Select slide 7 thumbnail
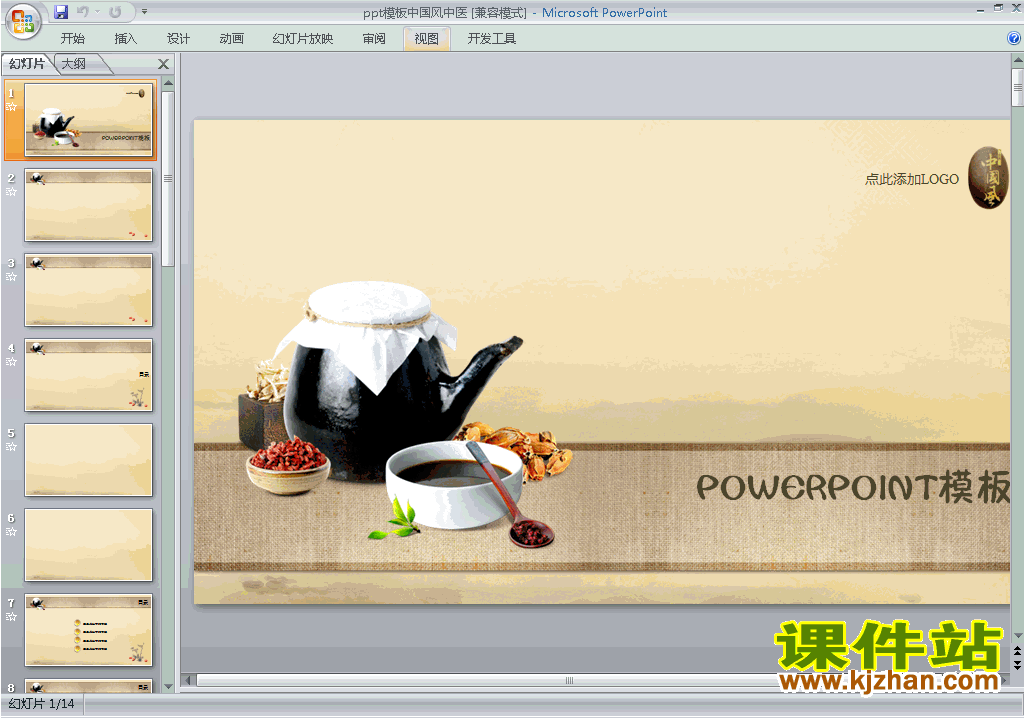 tap(89, 630)
